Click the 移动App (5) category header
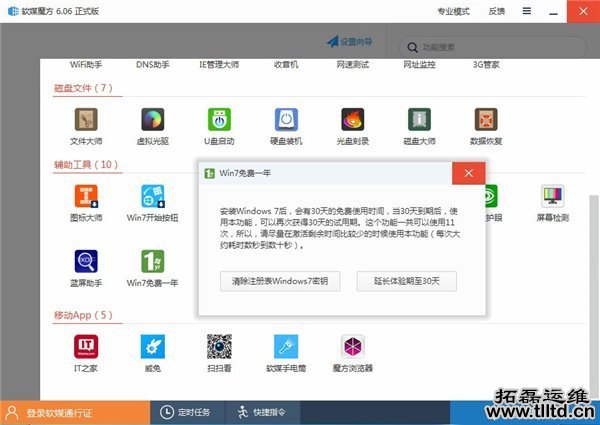Screen dimensions: 600x425 click(x=83, y=315)
